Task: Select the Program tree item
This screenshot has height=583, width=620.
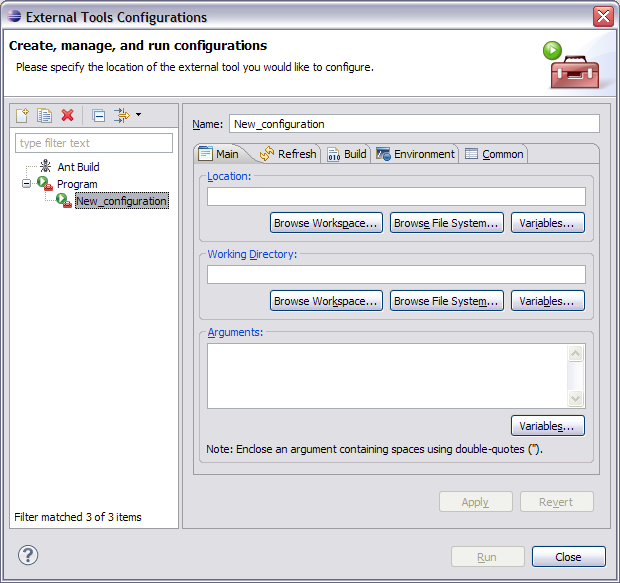Action: click(x=77, y=184)
